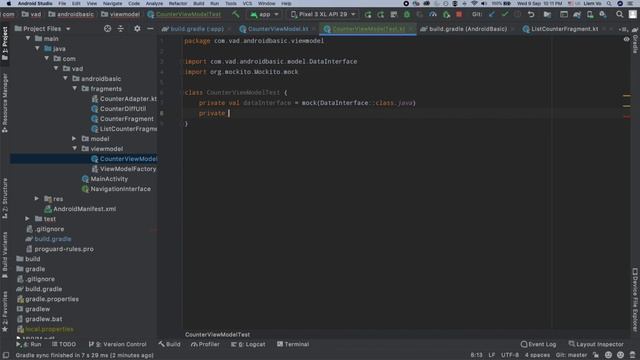Click the Collapse All icon in Project panel

pos(120,29)
